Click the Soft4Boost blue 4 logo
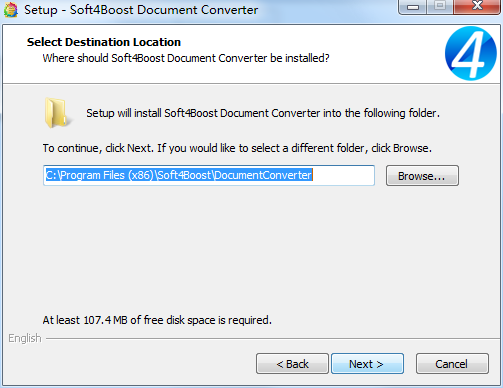Viewport: 503px width, 388px height. [x=471, y=53]
